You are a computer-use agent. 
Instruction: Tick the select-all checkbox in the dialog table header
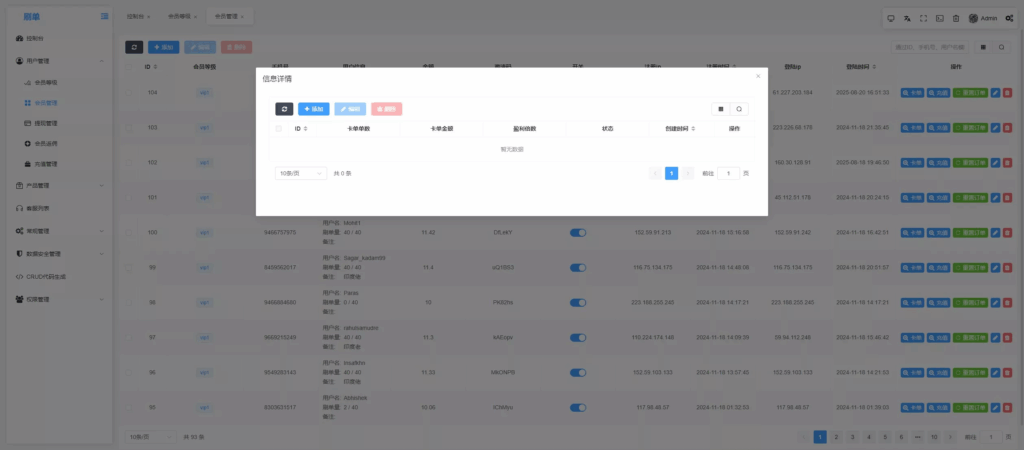pos(278,129)
